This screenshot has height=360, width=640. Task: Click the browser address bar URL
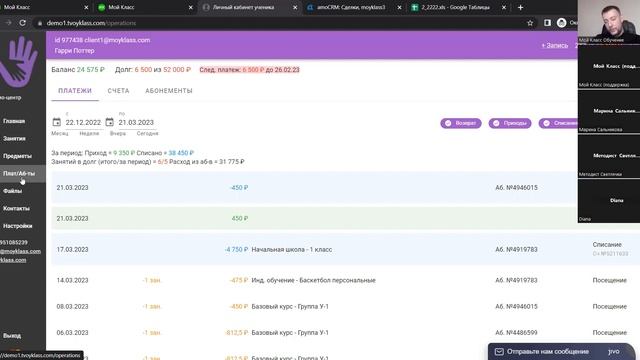coord(91,23)
